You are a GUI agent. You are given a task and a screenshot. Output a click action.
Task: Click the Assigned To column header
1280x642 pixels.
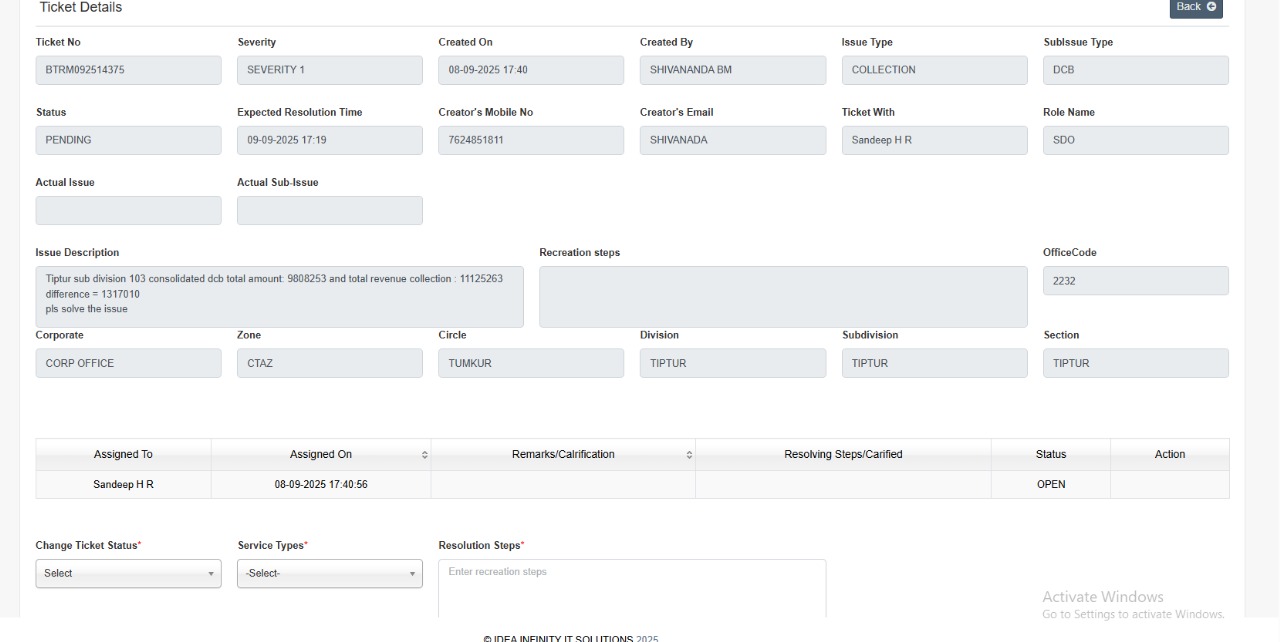click(123, 454)
